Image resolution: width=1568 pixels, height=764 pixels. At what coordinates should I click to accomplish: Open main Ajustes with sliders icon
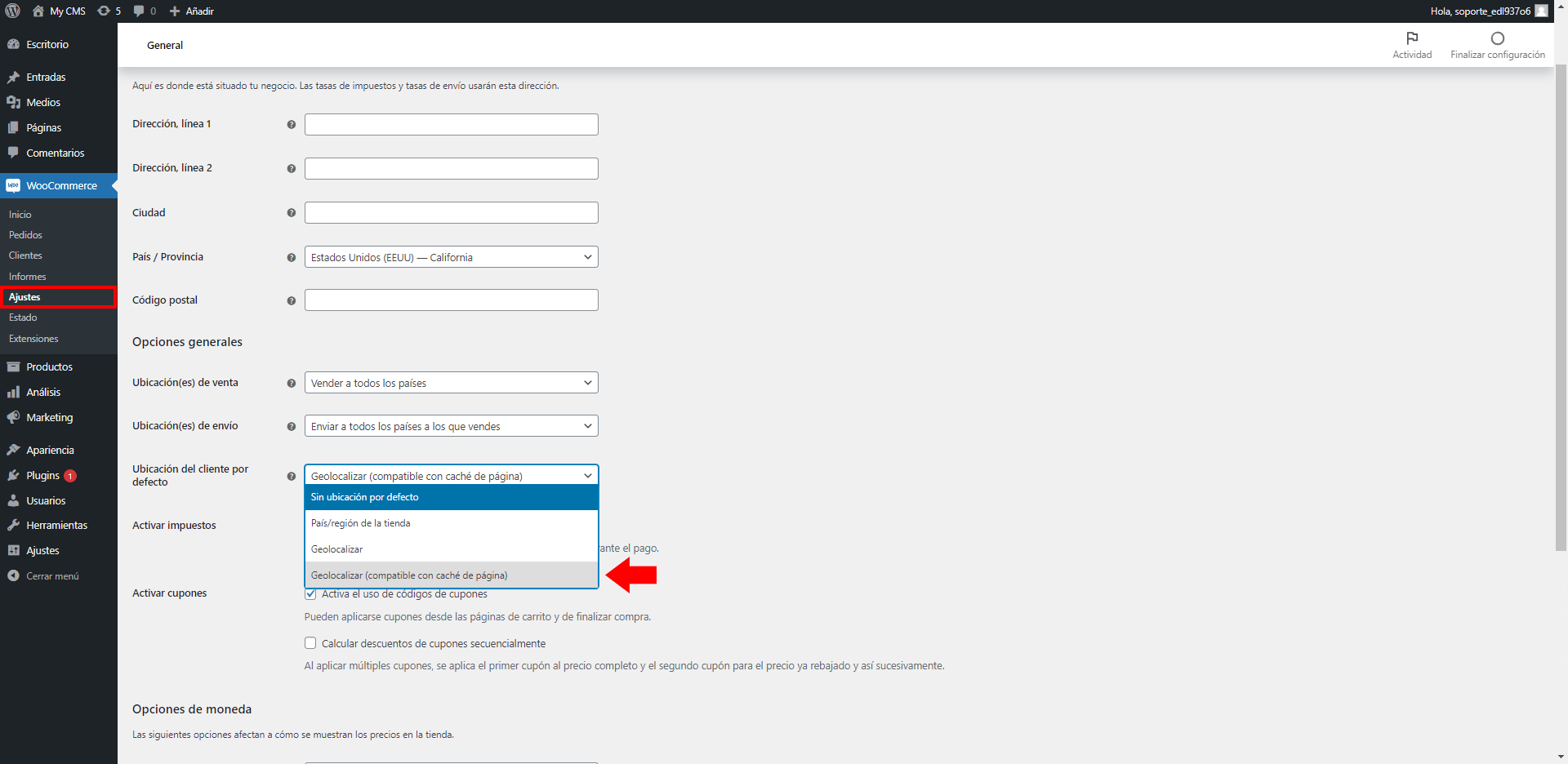59,550
